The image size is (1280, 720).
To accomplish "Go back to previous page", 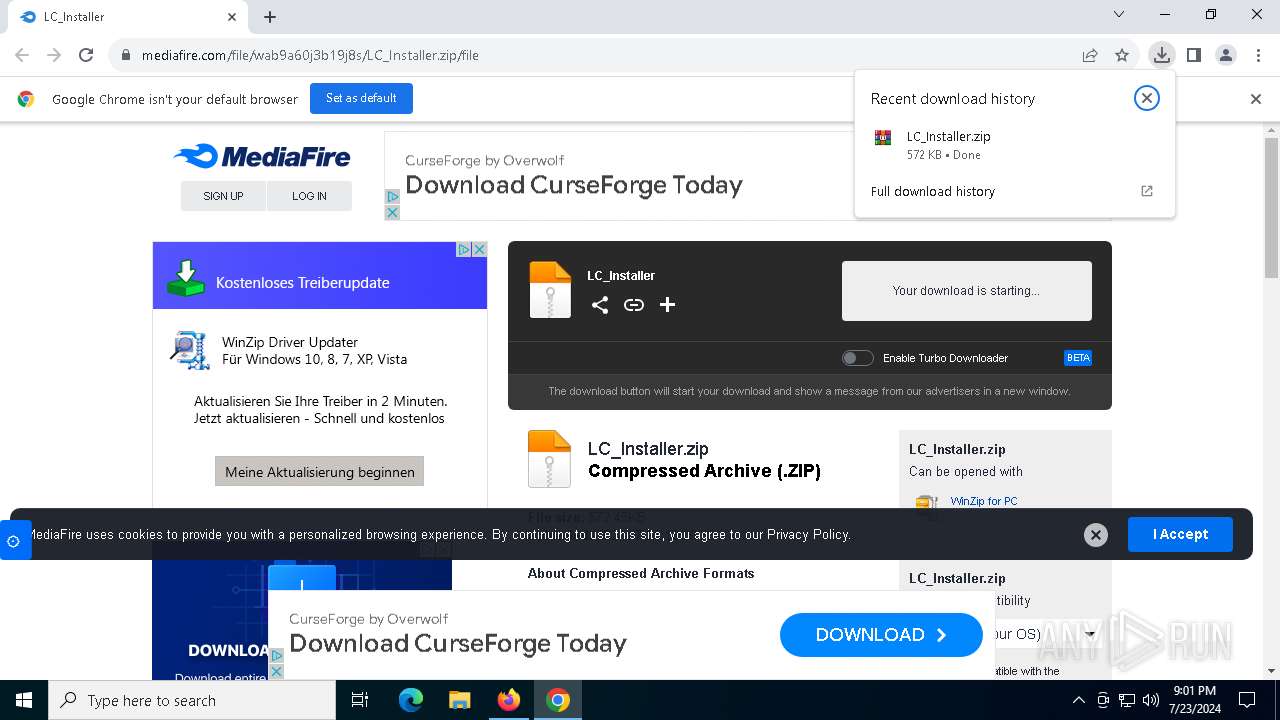I will [x=22, y=55].
